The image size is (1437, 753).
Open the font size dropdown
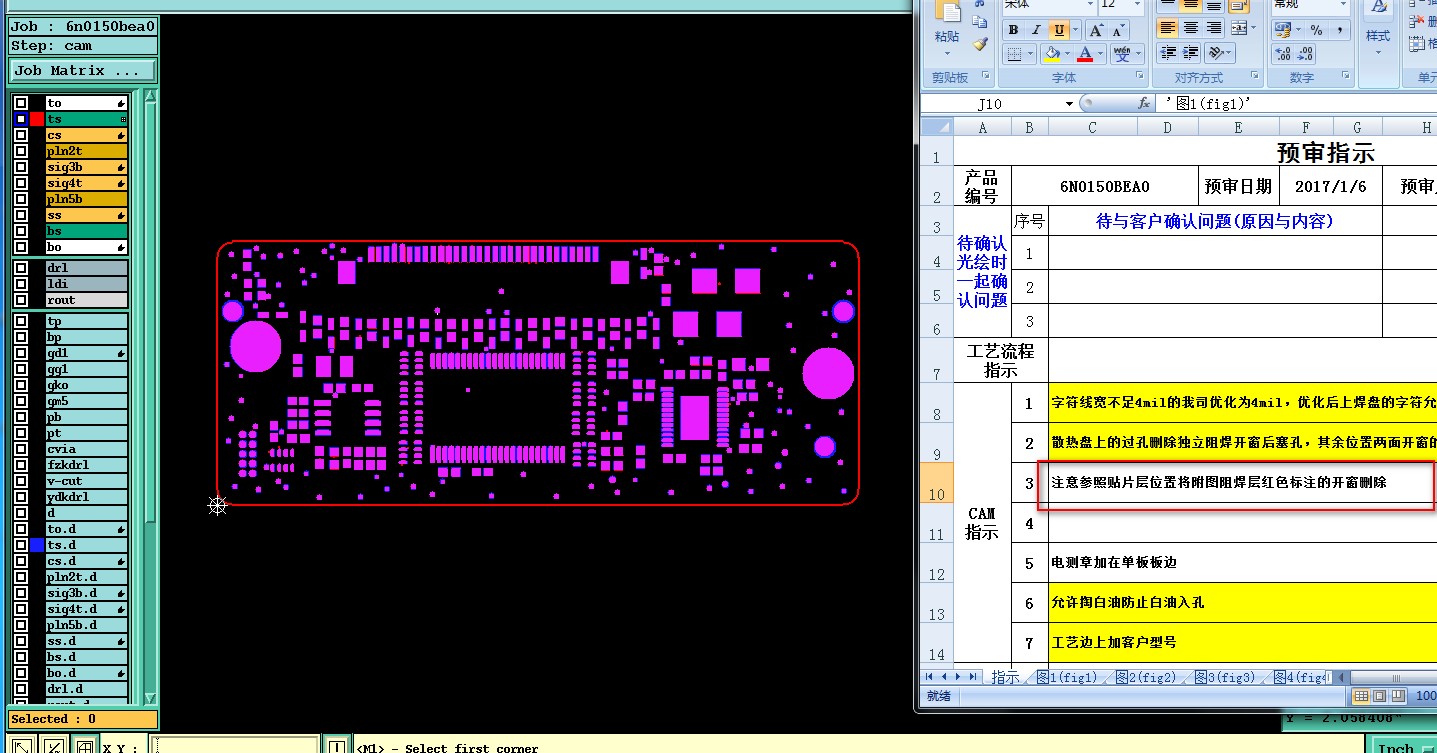click(1138, 5)
